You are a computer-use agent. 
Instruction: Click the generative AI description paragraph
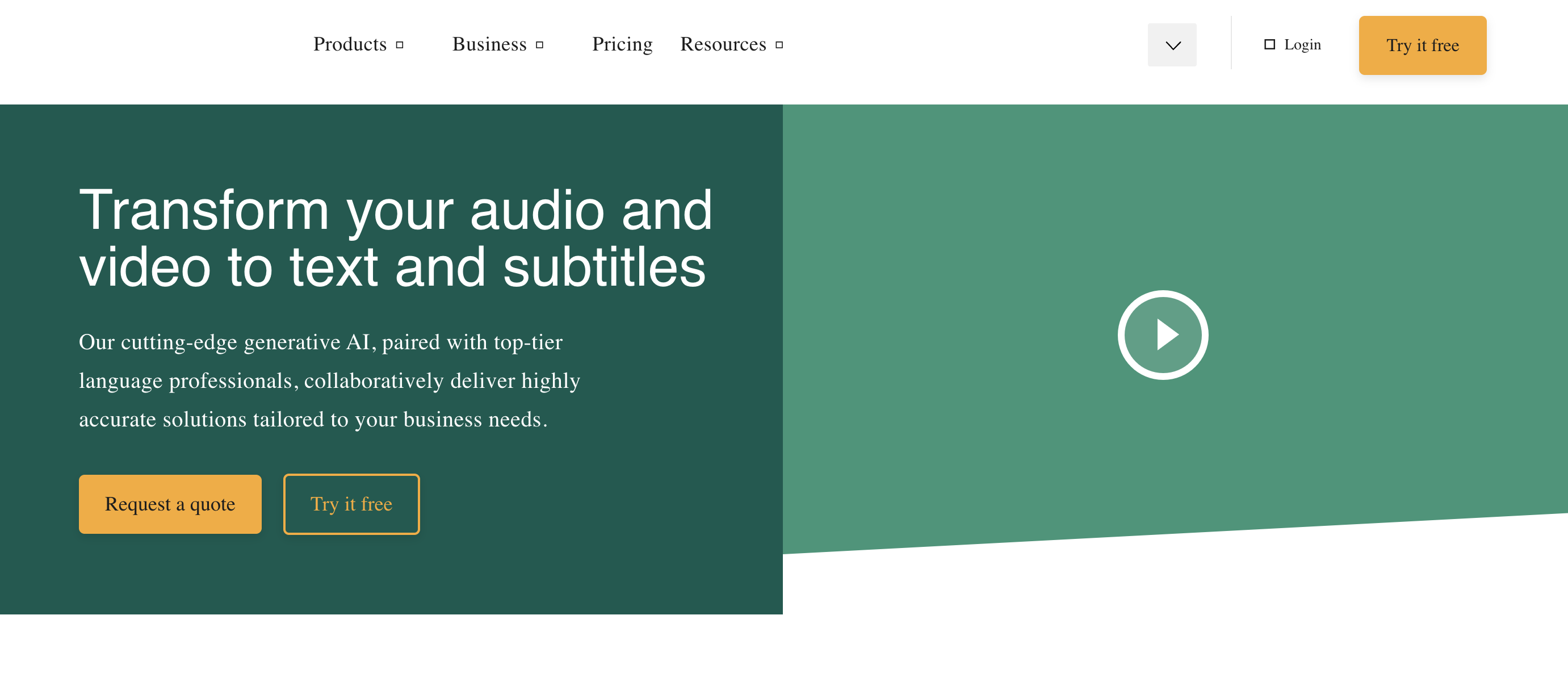point(329,380)
